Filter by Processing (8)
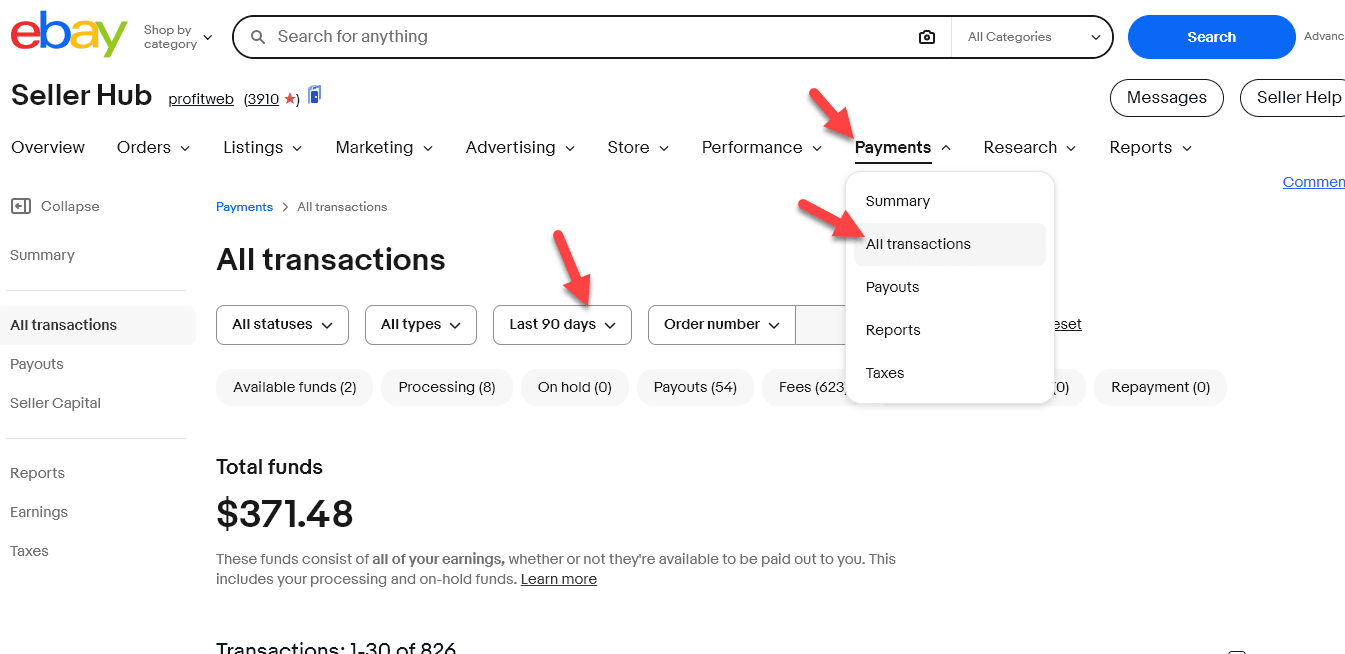The image size is (1345, 654). click(x=447, y=387)
